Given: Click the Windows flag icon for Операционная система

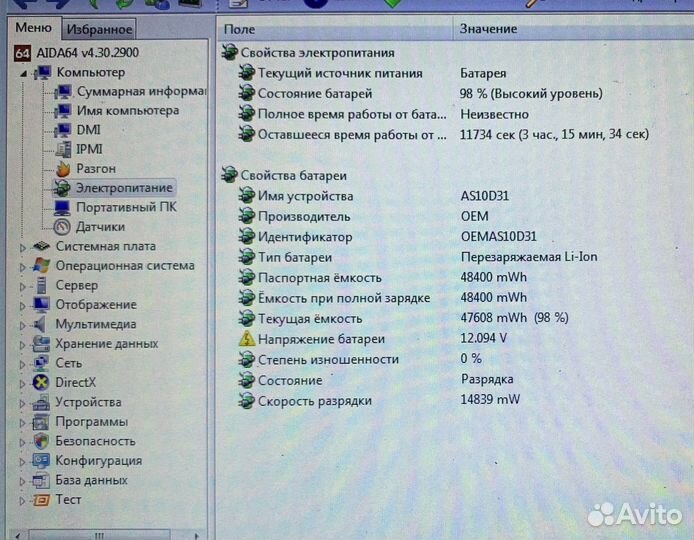Looking at the screenshot, I should (41, 266).
